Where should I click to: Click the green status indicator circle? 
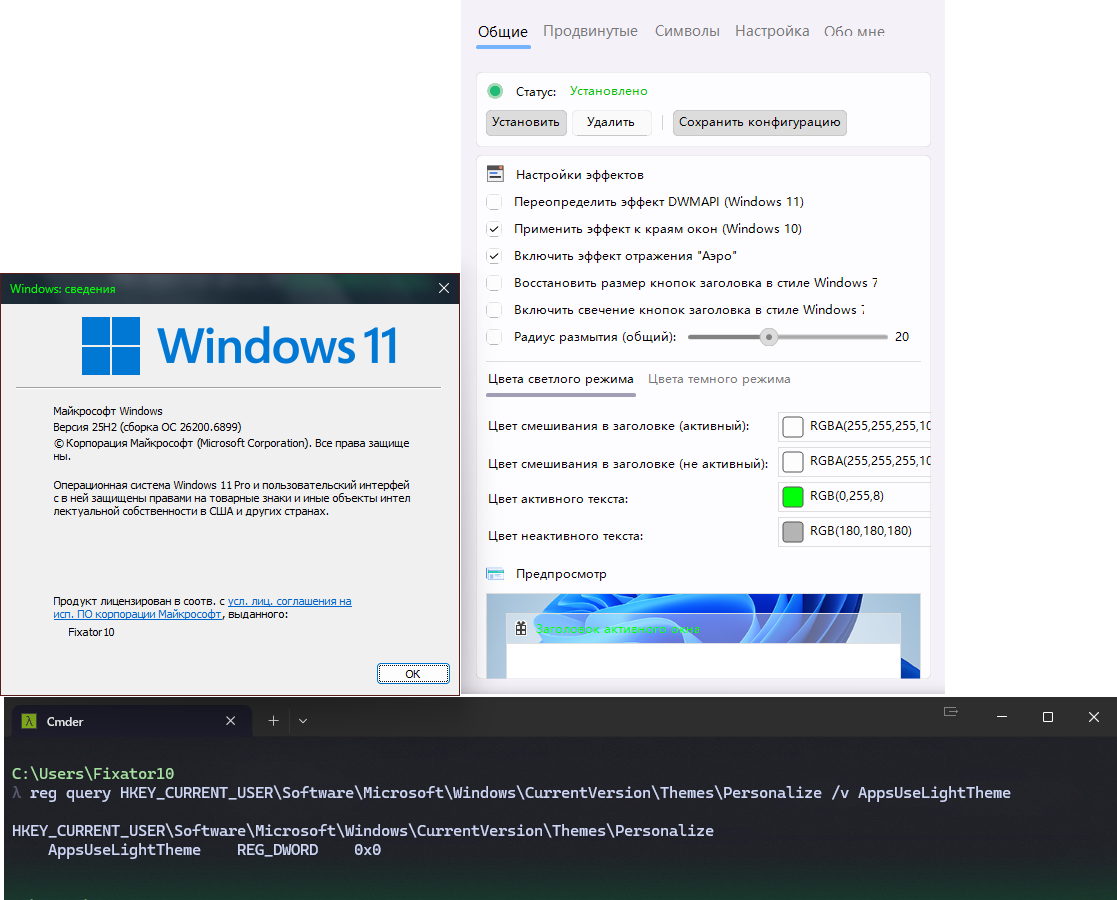495,91
